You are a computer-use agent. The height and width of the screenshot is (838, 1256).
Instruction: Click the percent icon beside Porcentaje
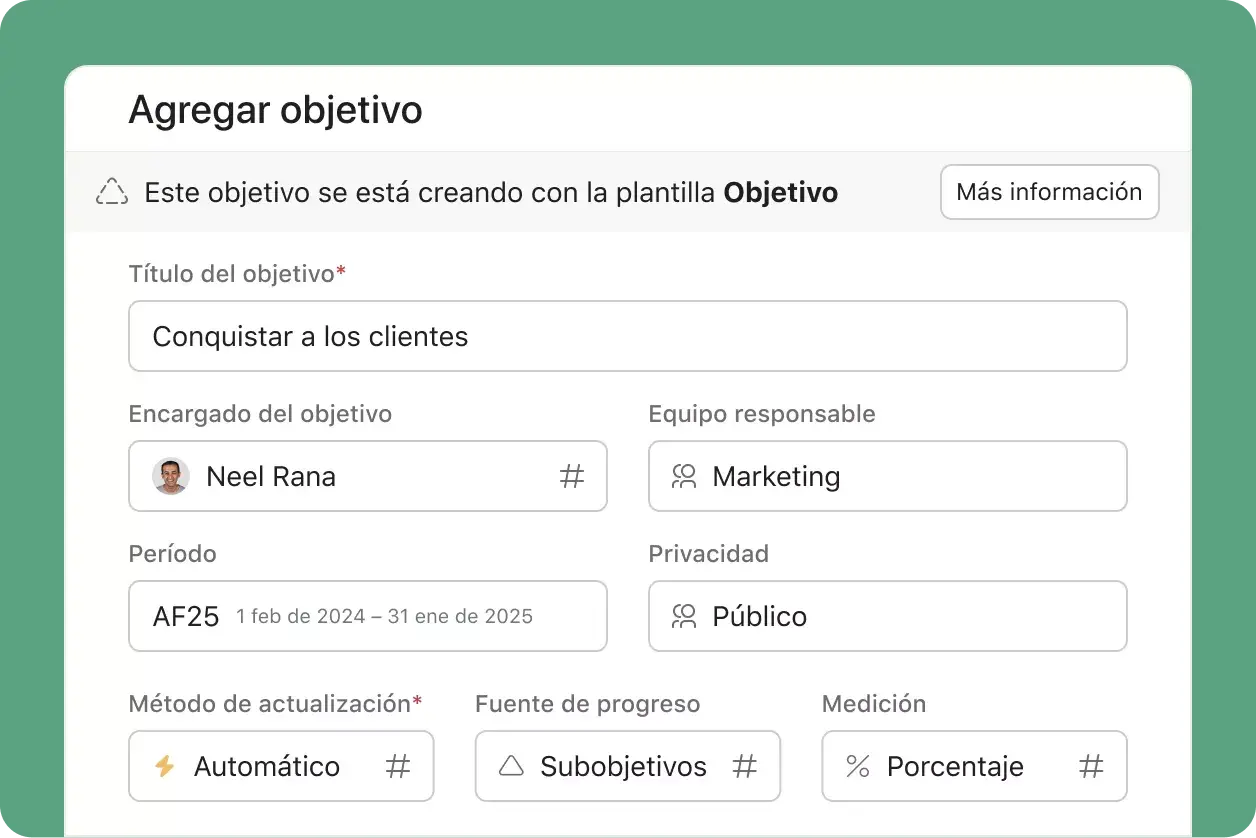coord(858,766)
